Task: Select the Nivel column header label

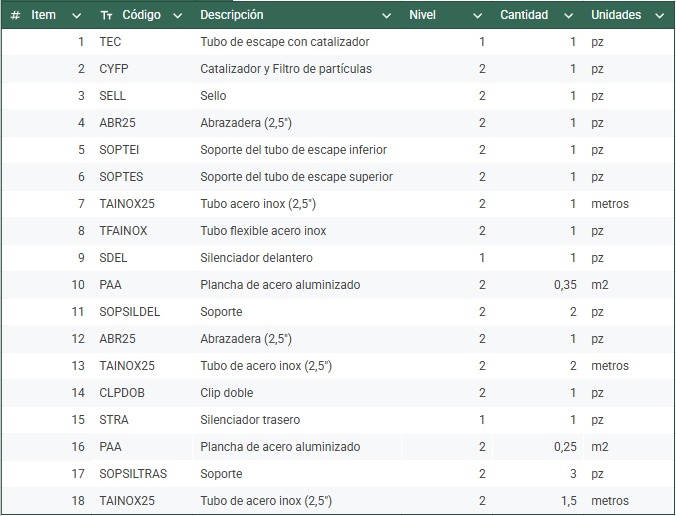Action: click(x=423, y=15)
